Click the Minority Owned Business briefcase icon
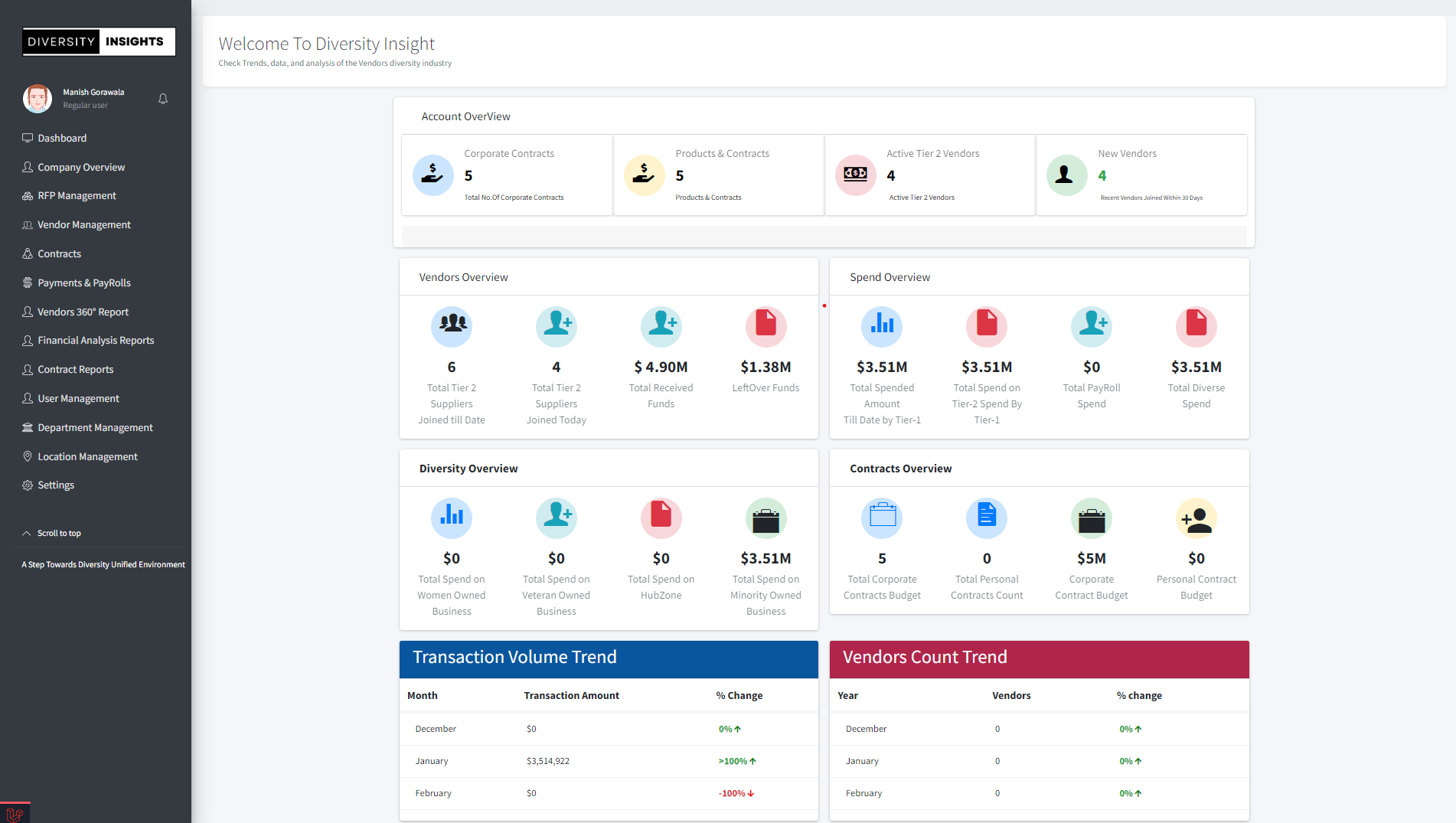This screenshot has height=823, width=1456. click(766, 518)
